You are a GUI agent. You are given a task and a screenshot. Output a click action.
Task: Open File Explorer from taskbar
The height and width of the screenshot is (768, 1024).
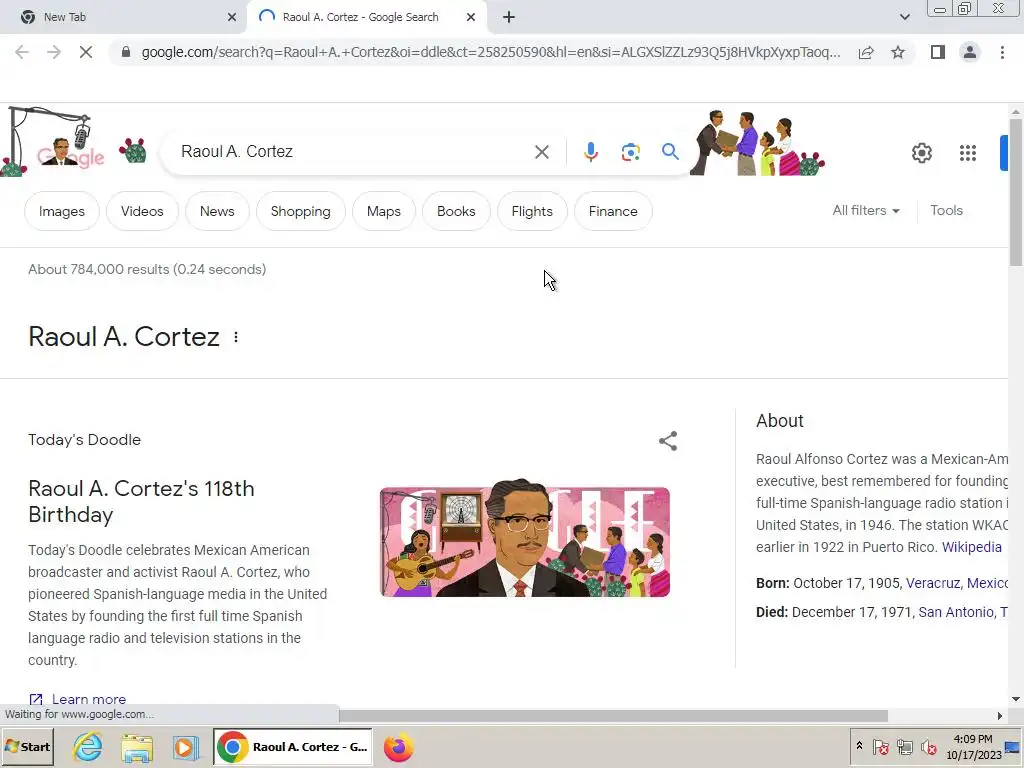coord(136,747)
